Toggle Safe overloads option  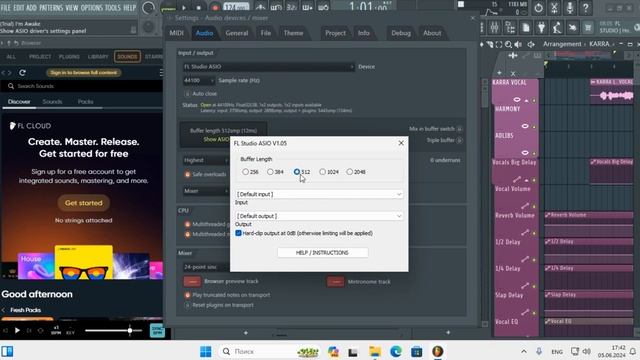(x=187, y=174)
